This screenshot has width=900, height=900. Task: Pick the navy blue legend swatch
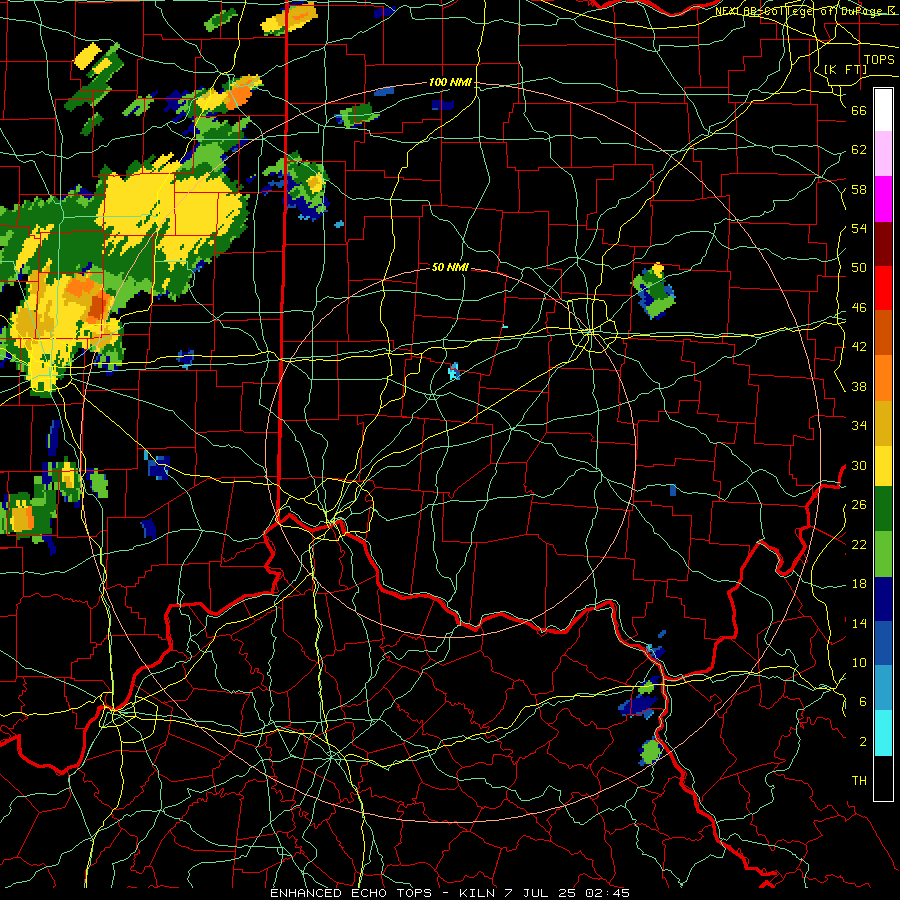click(883, 599)
